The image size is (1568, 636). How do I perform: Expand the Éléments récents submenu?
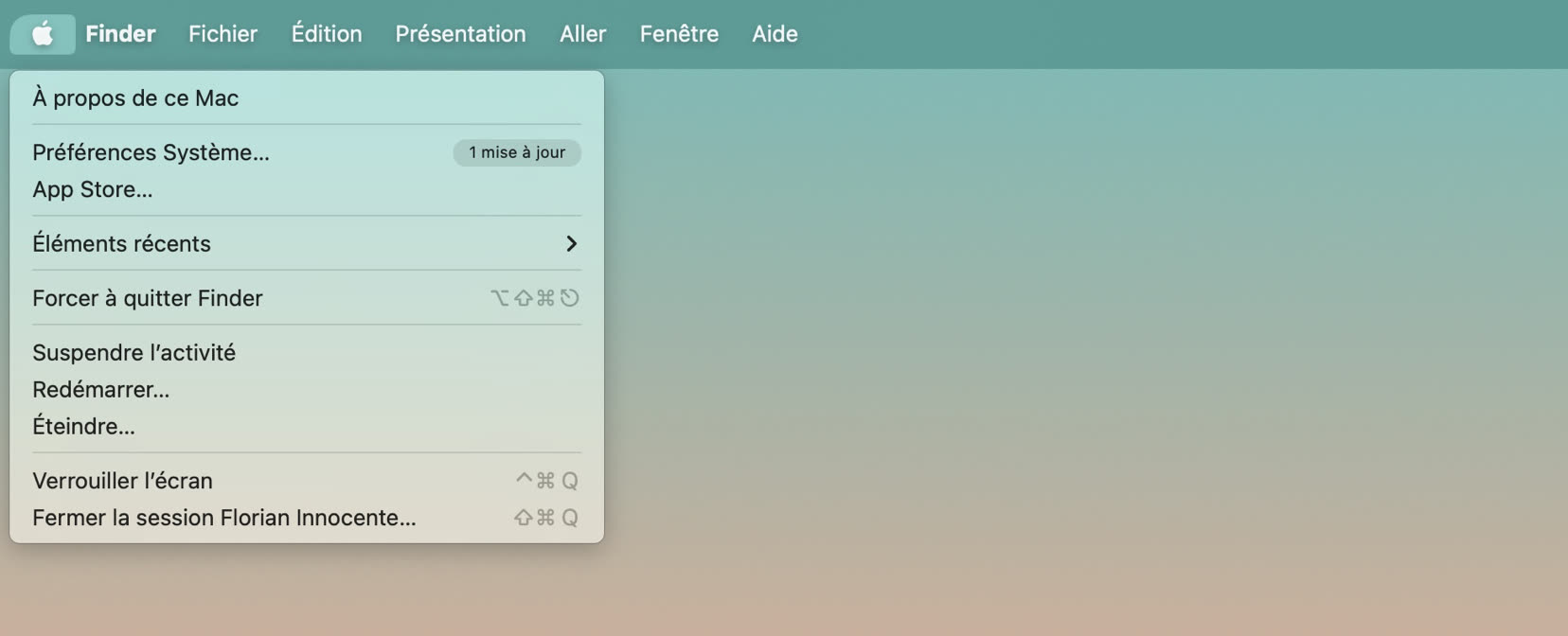click(x=307, y=243)
